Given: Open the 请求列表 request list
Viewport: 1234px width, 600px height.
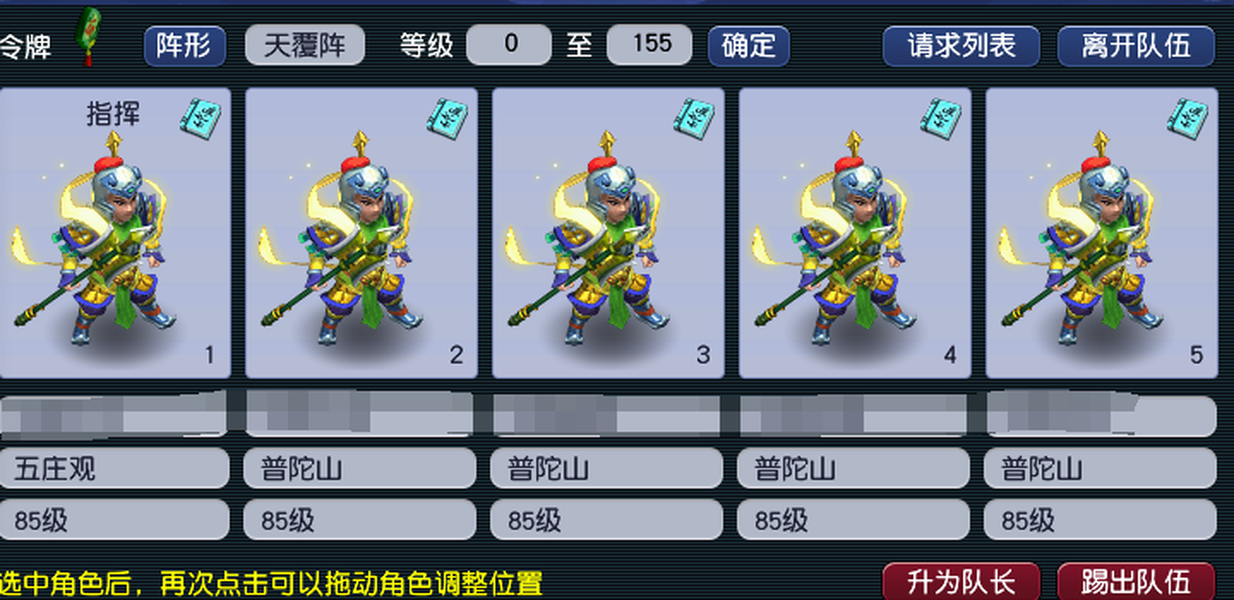Looking at the screenshot, I should coord(961,46).
